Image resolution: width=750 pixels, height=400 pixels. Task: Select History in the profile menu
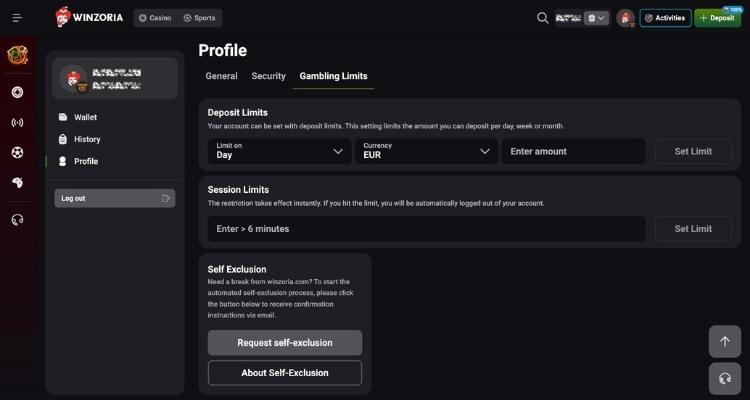click(87, 139)
